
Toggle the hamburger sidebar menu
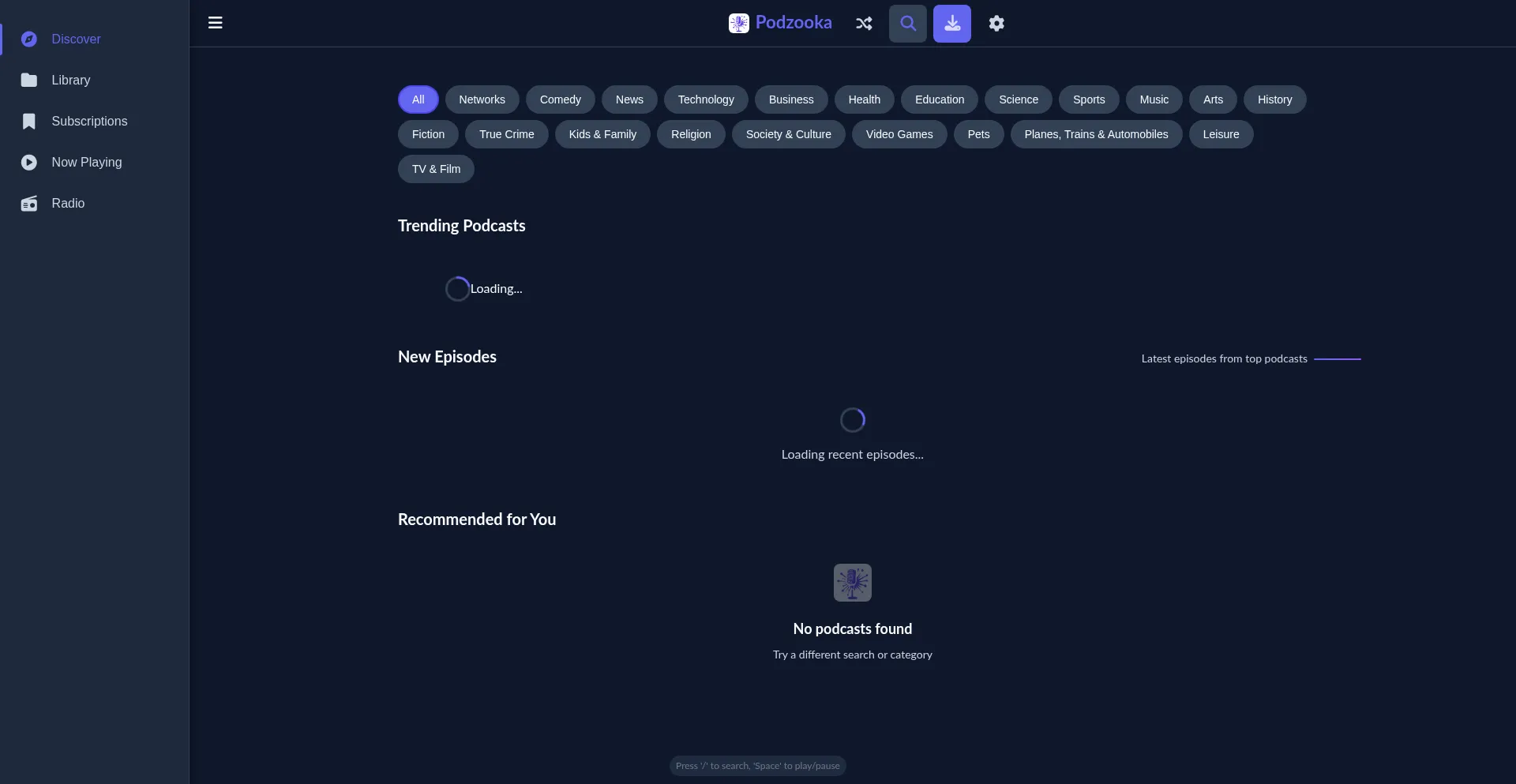pyautogui.click(x=215, y=23)
